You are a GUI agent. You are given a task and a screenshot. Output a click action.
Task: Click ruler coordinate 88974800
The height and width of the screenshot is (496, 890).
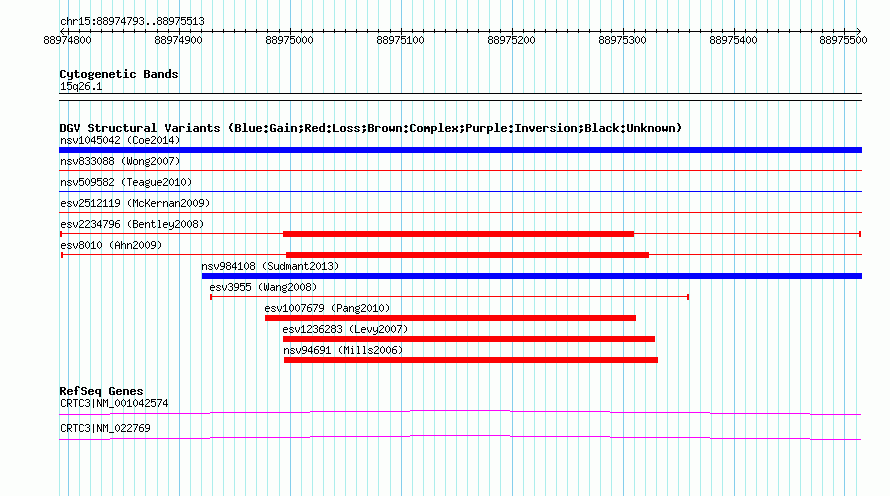[x=67, y=40]
